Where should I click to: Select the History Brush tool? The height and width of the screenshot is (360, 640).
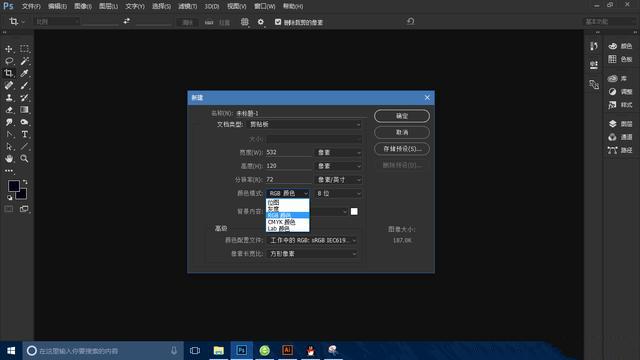coord(24,98)
